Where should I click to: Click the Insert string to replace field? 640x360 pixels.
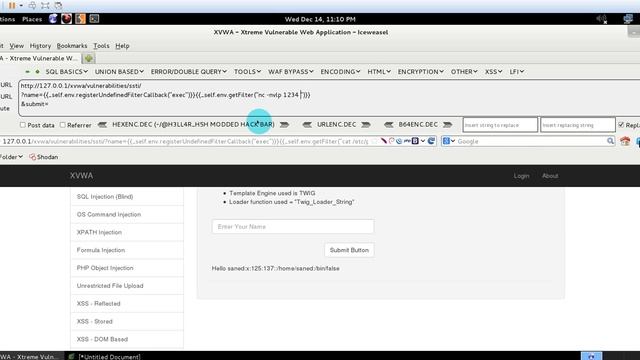500,125
